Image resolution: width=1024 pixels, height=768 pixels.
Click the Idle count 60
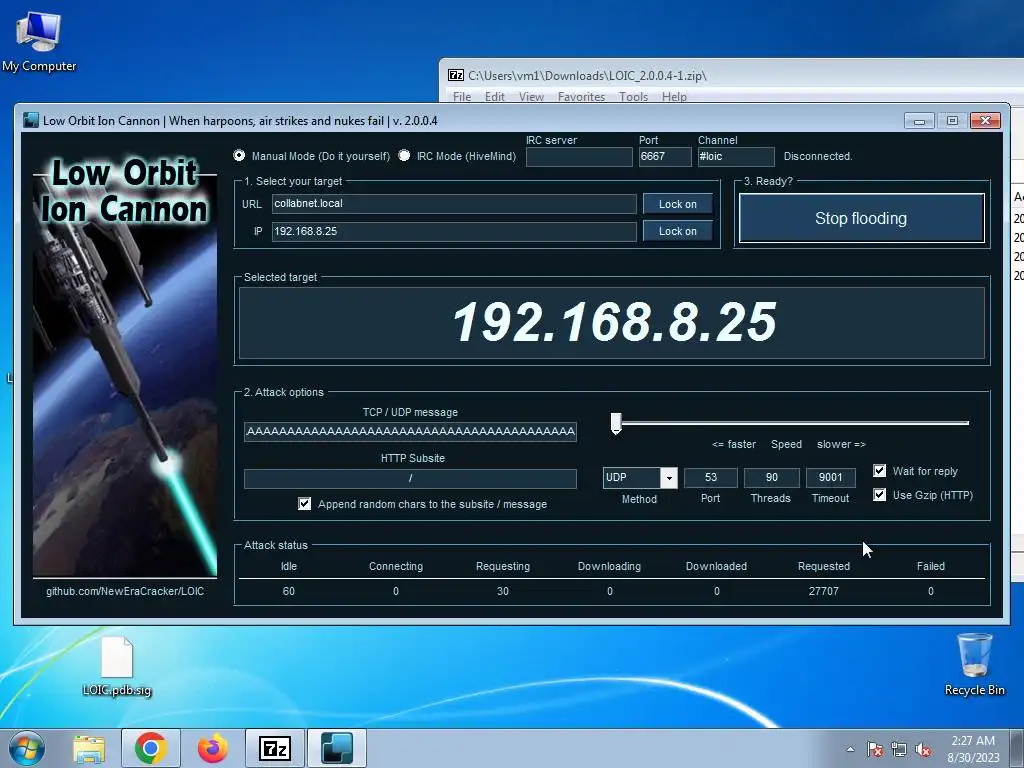(x=289, y=591)
